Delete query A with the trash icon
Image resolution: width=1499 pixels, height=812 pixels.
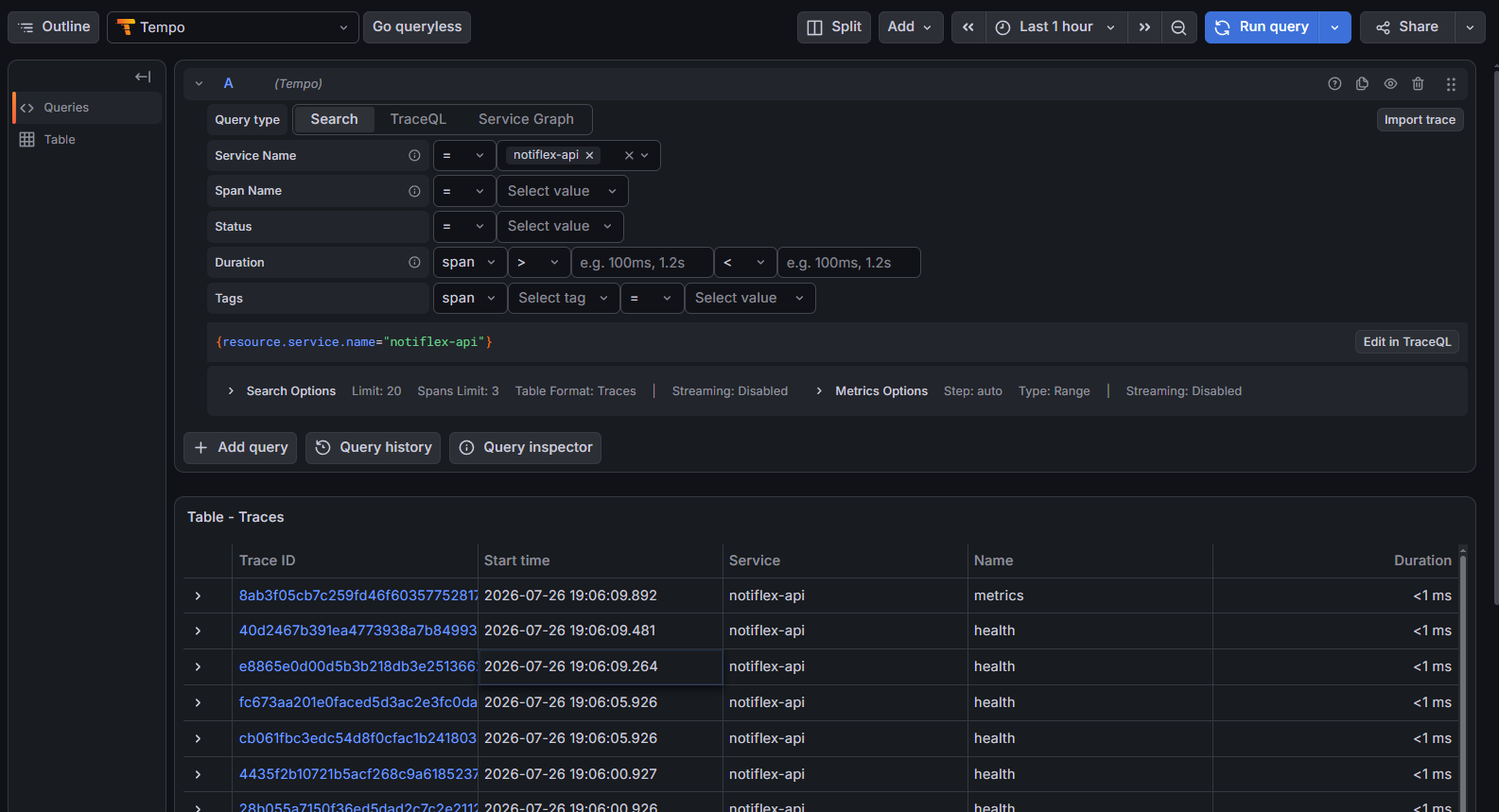coord(1418,84)
